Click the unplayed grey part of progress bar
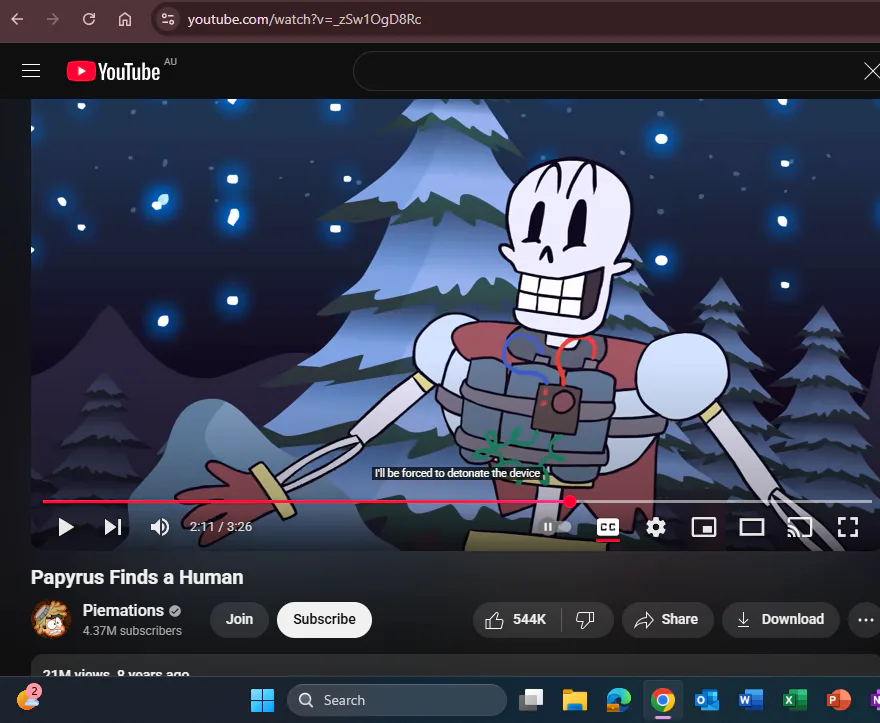The image size is (880, 723). 724,501
